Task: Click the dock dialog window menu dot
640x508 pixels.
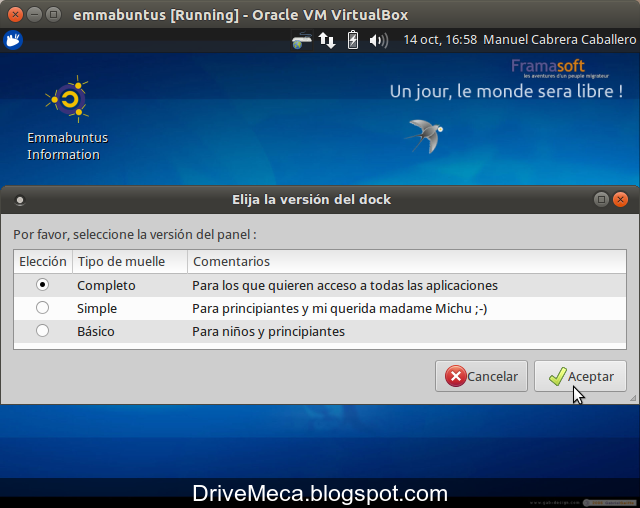Action: (20, 200)
